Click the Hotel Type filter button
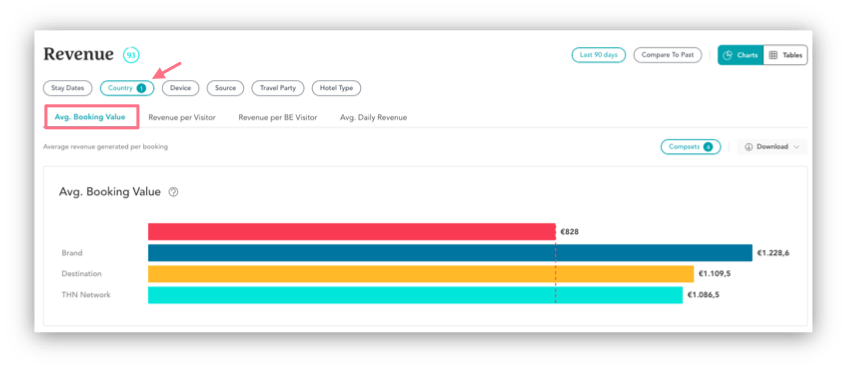The height and width of the screenshot is (366, 843). tap(337, 88)
